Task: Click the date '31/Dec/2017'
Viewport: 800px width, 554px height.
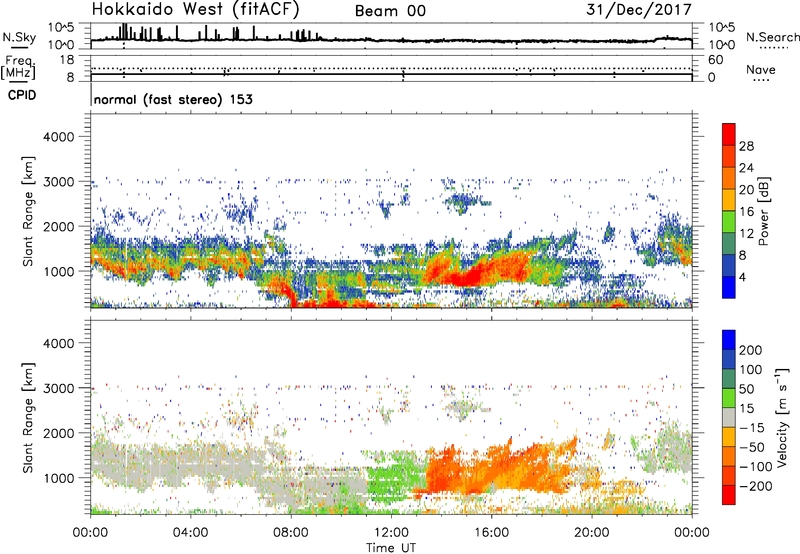Action: pyautogui.click(x=639, y=10)
